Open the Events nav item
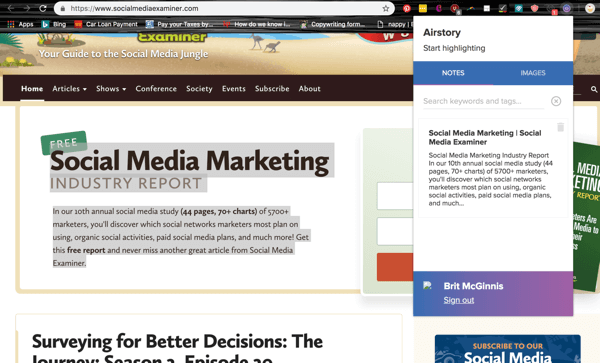Viewport: 600px width, 363px height. (234, 88)
